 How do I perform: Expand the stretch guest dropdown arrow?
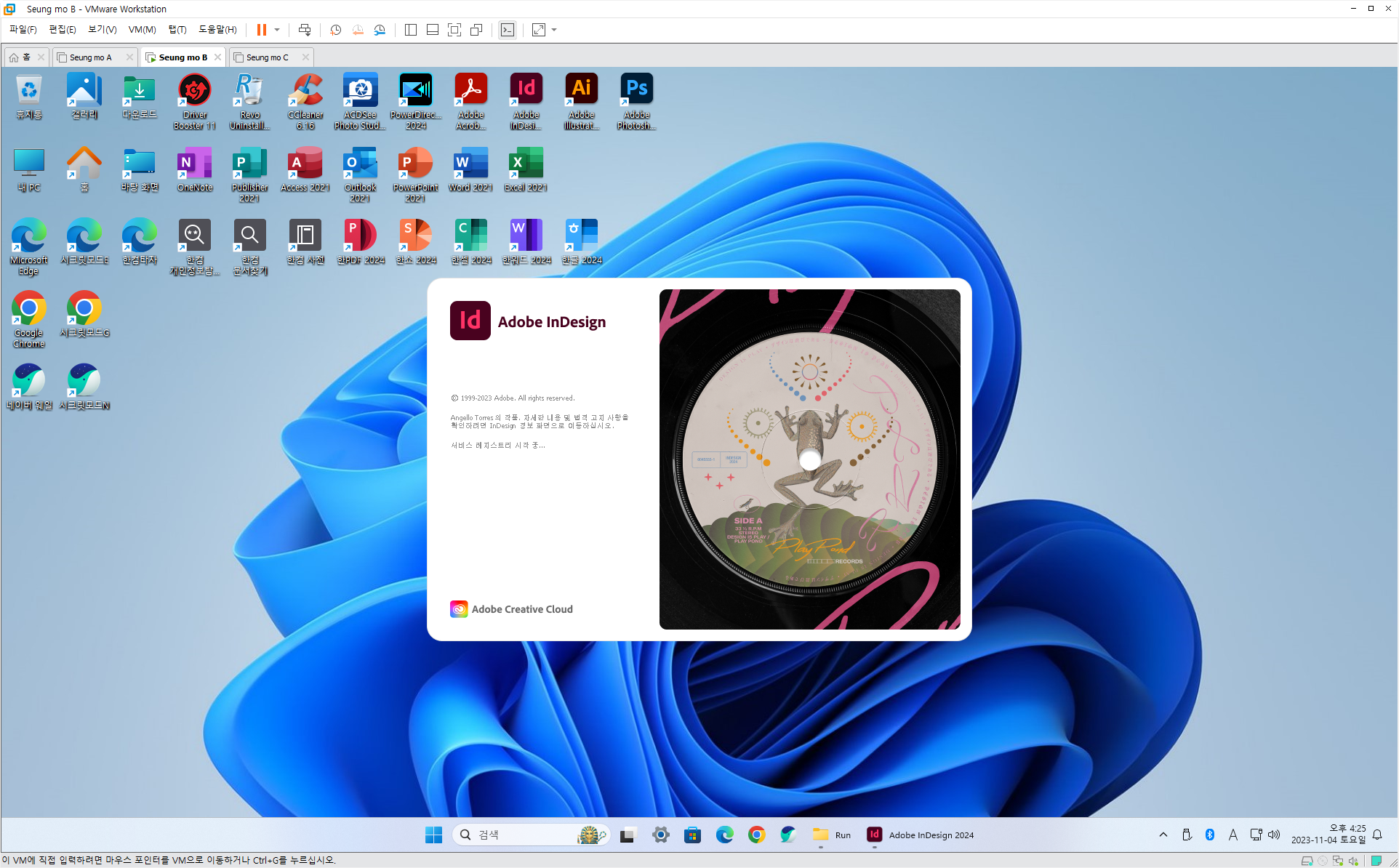click(x=554, y=30)
